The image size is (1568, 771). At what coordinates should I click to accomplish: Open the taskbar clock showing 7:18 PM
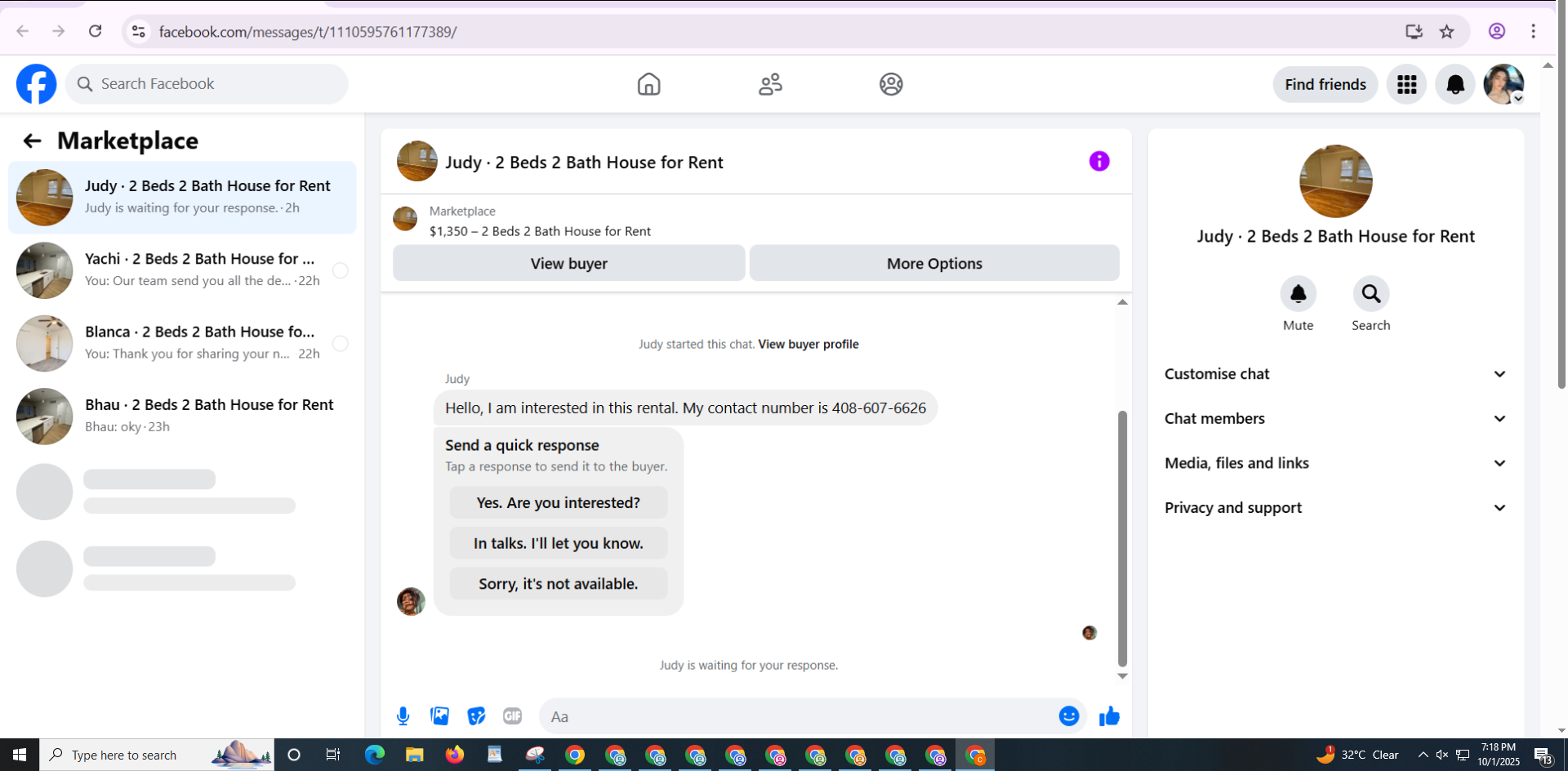[x=1499, y=755]
